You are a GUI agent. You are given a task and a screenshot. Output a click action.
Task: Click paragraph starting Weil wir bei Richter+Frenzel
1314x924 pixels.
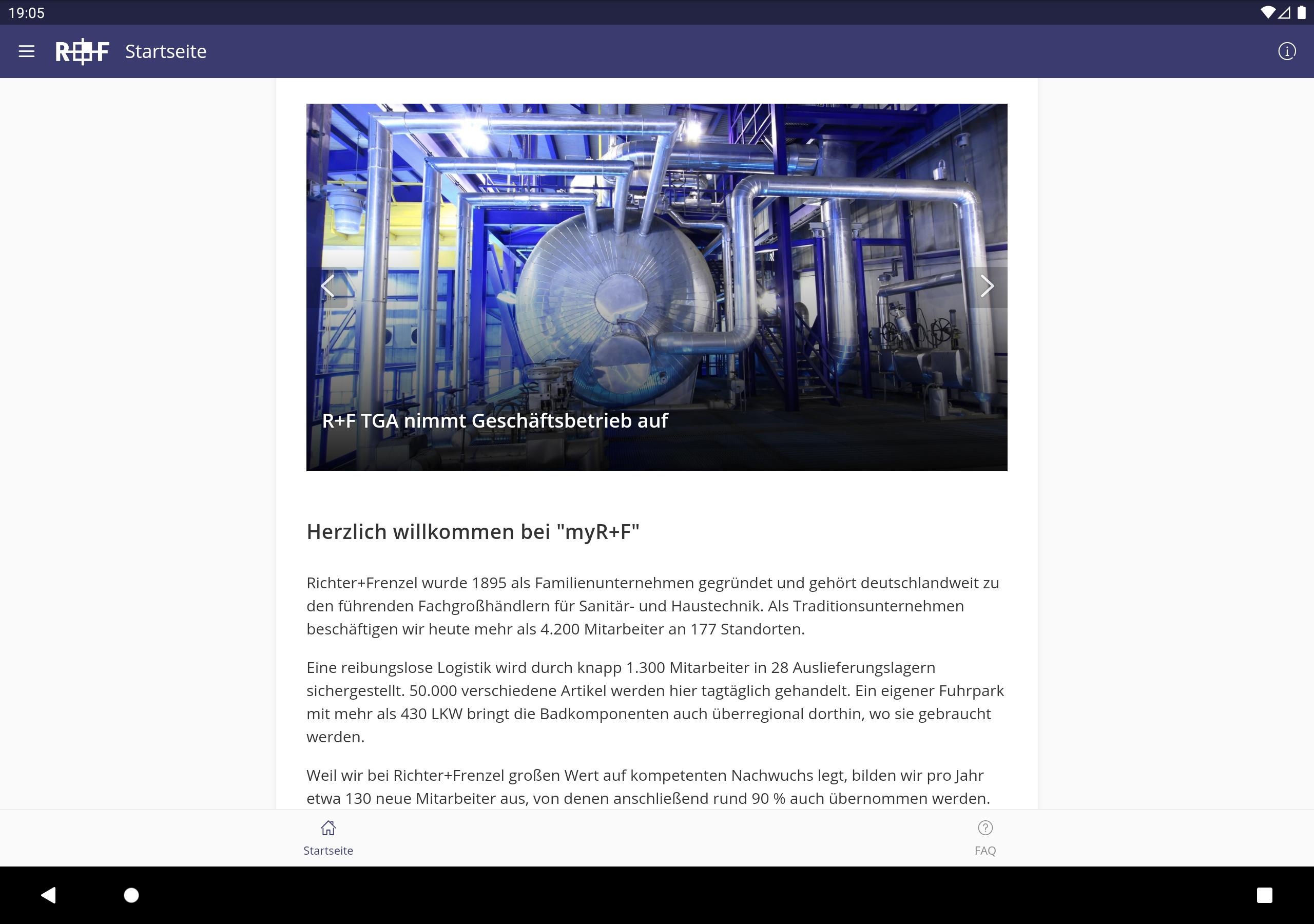(x=648, y=786)
